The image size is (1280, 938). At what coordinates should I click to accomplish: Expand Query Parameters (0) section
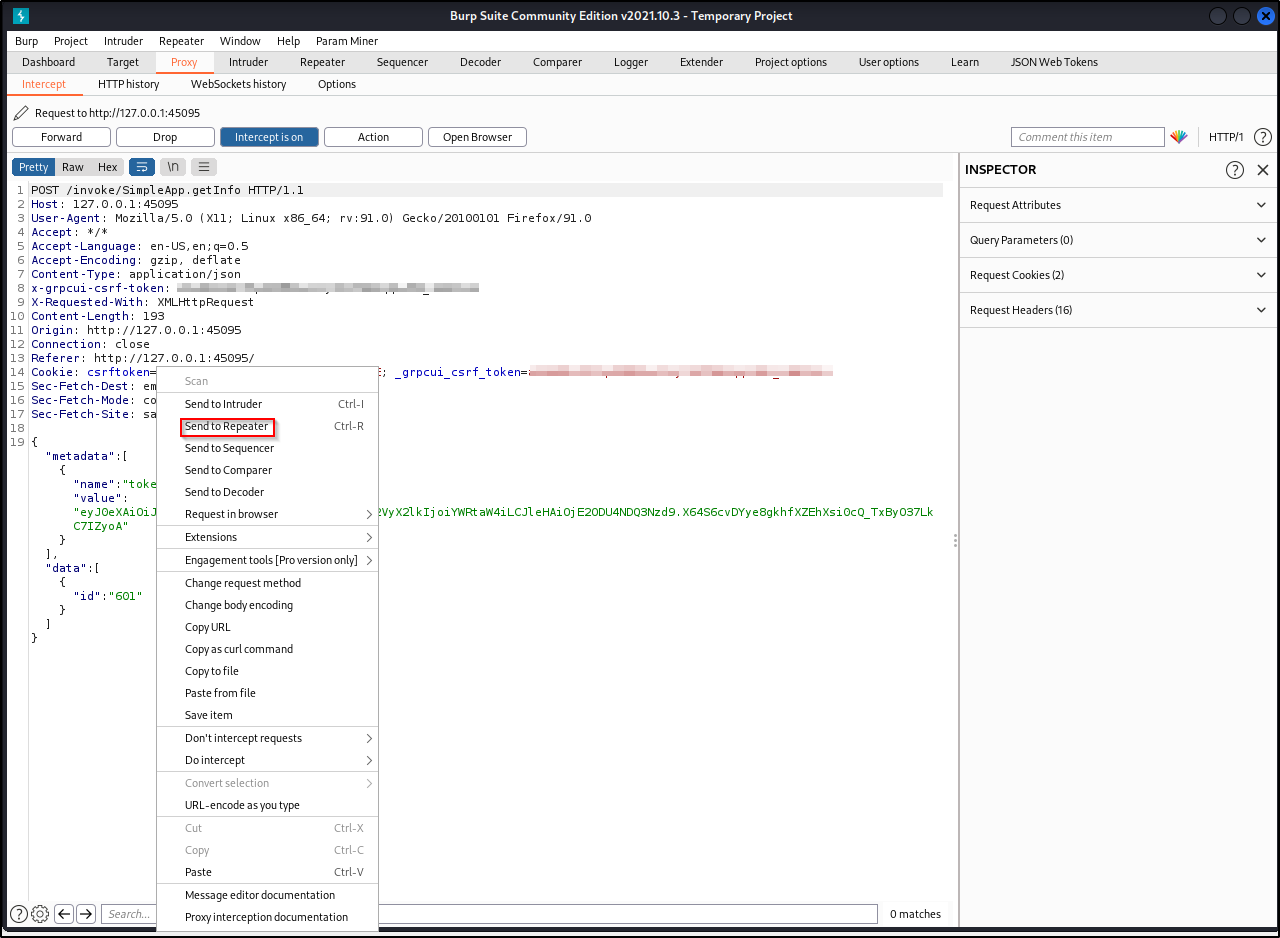point(1119,240)
